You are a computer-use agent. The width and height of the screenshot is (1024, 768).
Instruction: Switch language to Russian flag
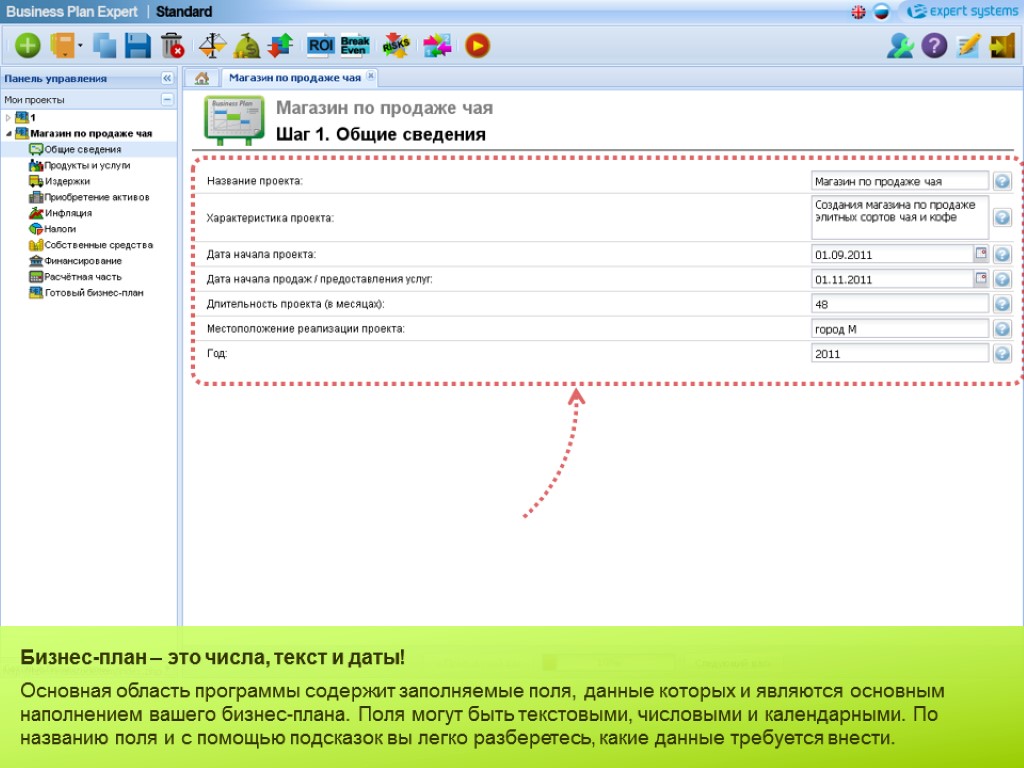881,12
